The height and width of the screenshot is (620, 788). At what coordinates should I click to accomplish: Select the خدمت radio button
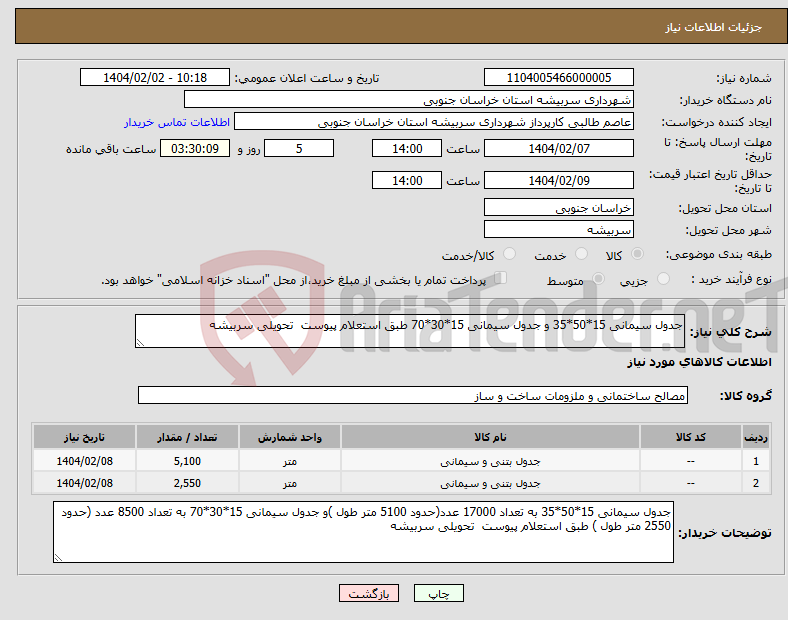coord(581,254)
